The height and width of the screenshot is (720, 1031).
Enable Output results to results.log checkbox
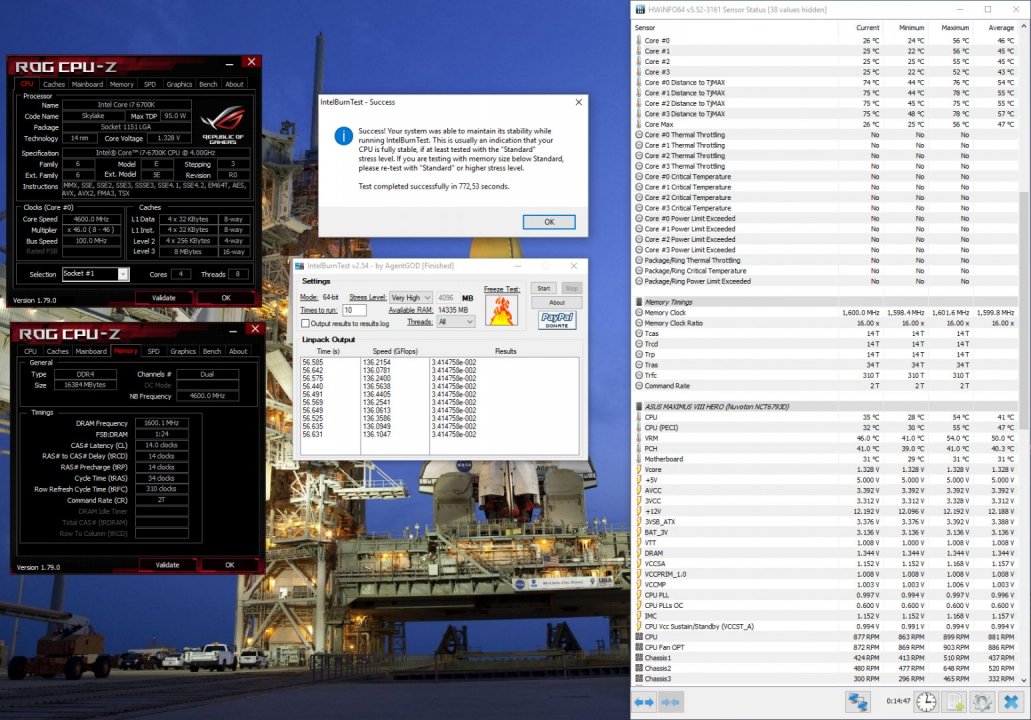coord(305,324)
